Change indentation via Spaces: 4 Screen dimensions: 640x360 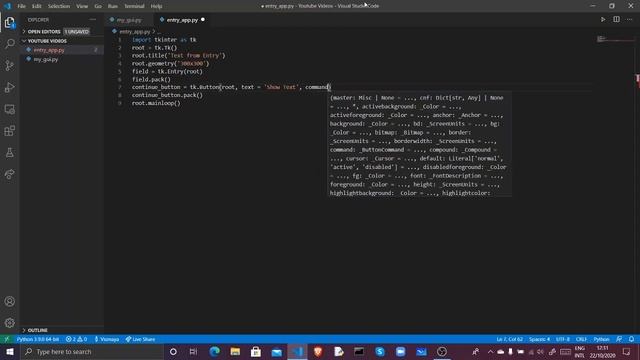(x=539, y=339)
